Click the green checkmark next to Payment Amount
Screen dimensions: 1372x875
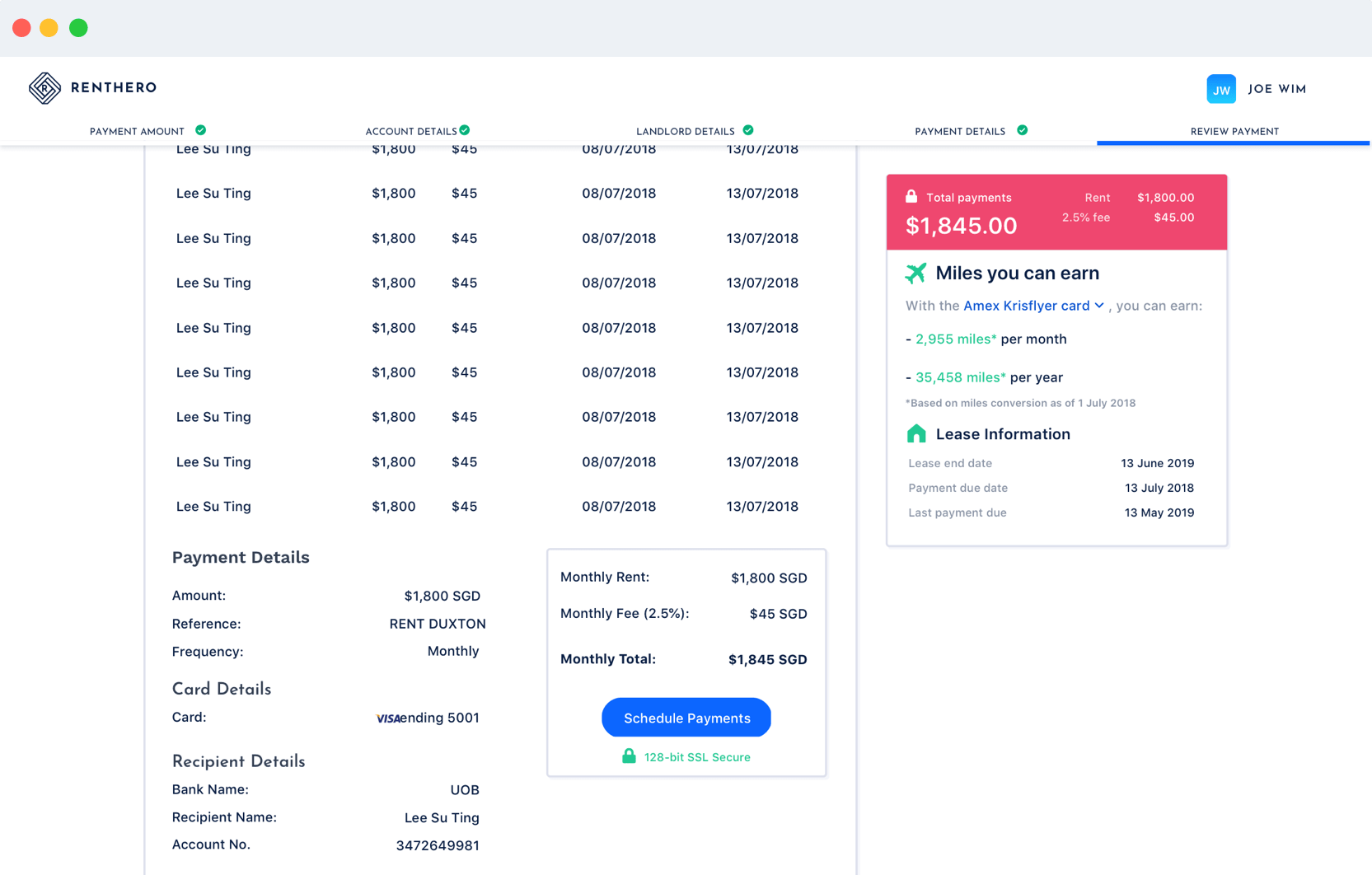pos(200,130)
